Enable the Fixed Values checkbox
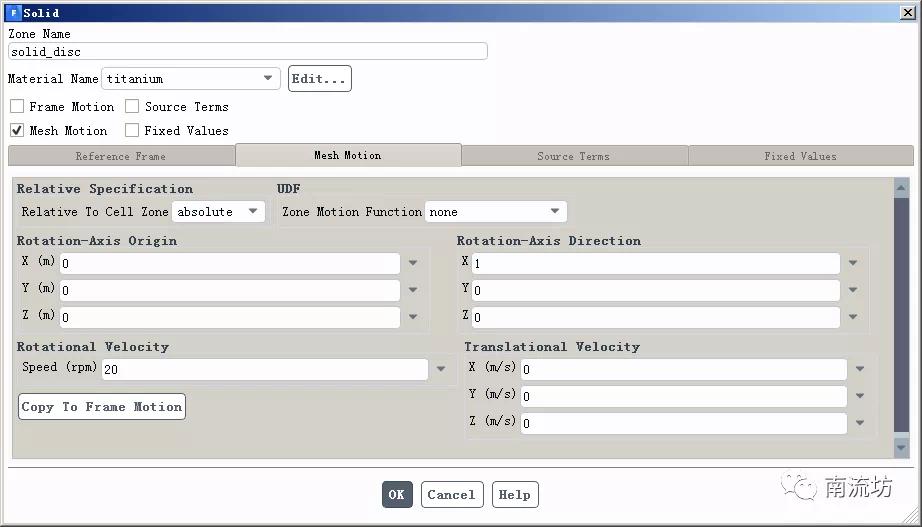This screenshot has width=922, height=527. coord(132,131)
